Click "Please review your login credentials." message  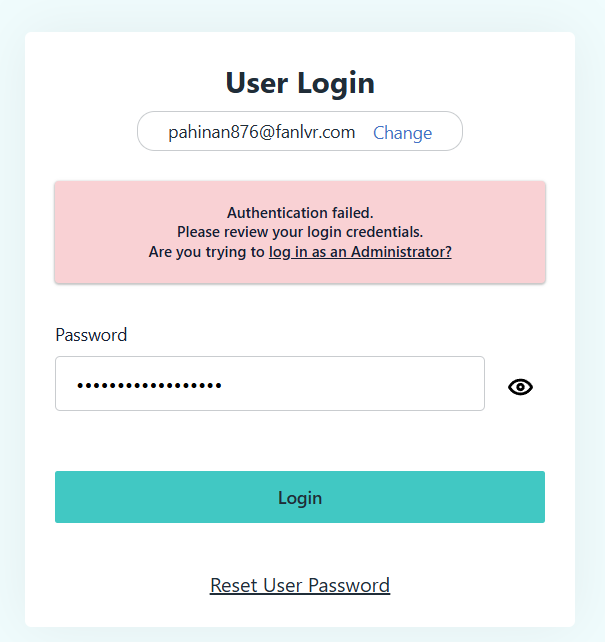(300, 232)
